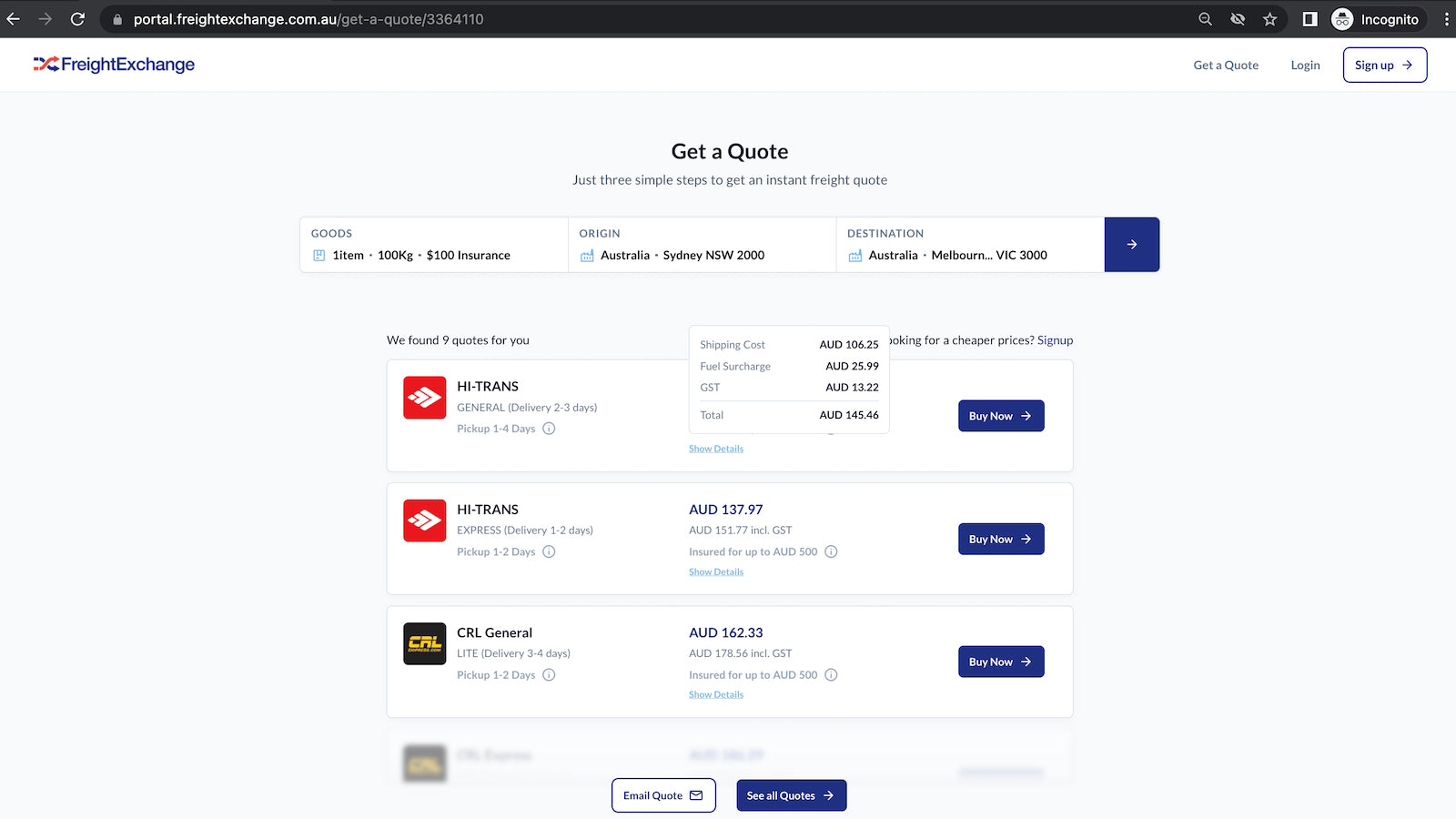
Task: Show Details for CRL General quote
Action: (716, 695)
